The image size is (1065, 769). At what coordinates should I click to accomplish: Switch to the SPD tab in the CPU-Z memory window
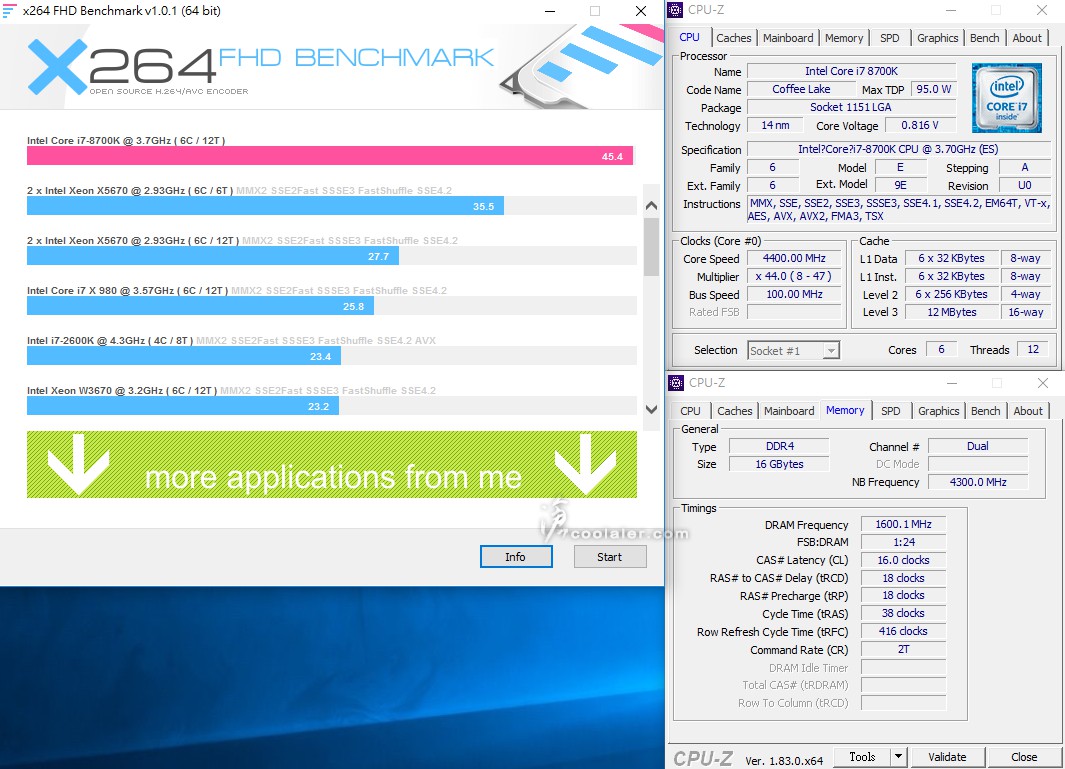(x=890, y=411)
